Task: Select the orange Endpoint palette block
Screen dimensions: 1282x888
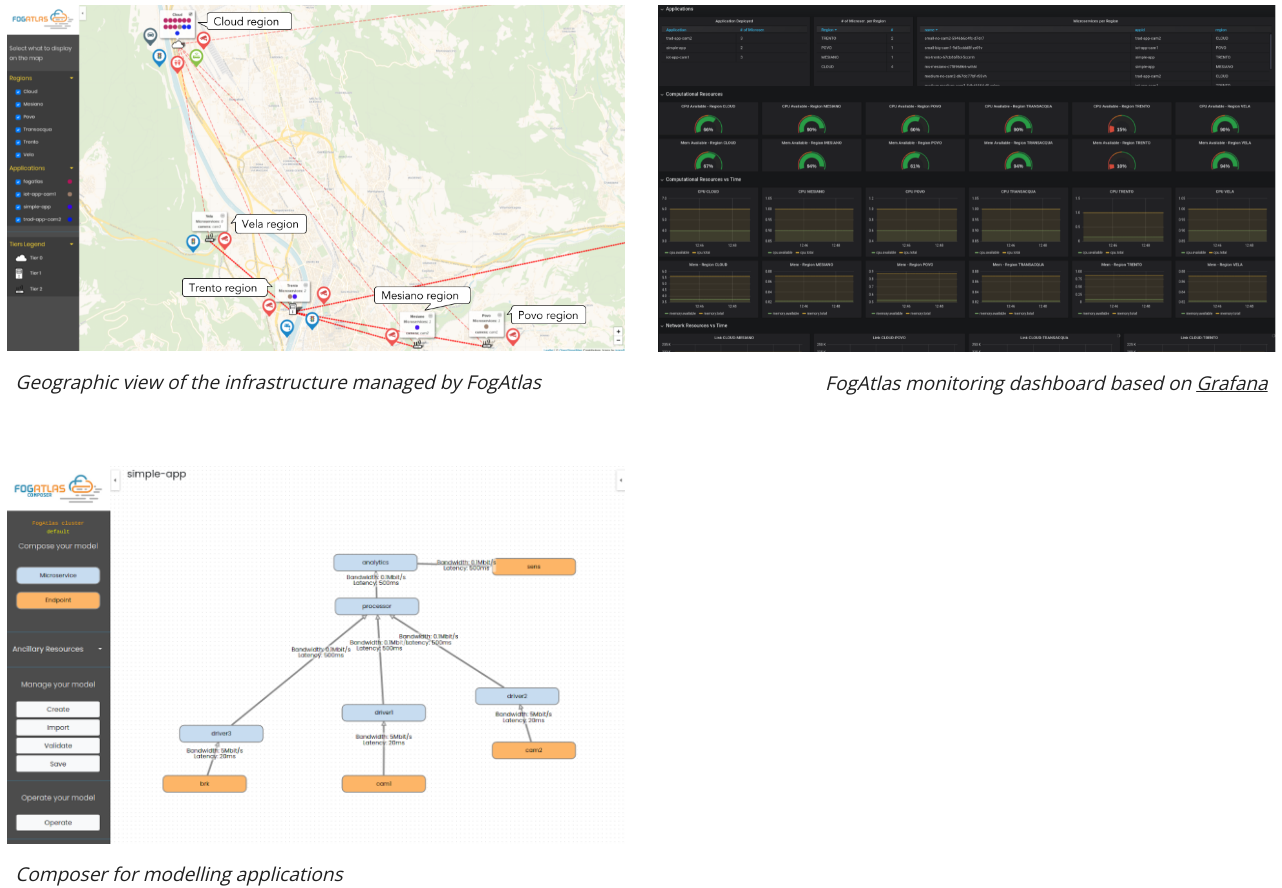Action: point(58,601)
